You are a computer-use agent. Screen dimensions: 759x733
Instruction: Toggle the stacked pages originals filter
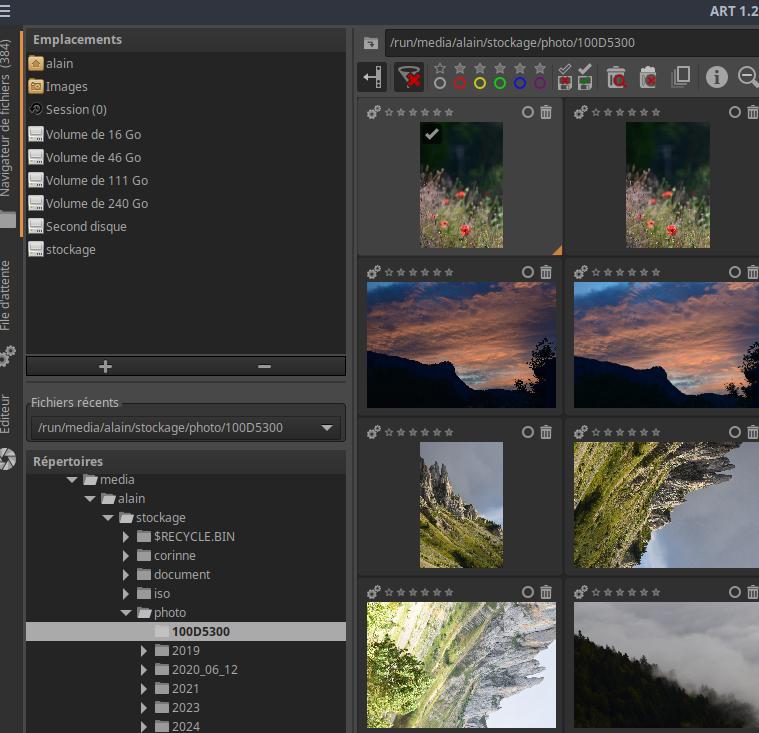coord(681,77)
